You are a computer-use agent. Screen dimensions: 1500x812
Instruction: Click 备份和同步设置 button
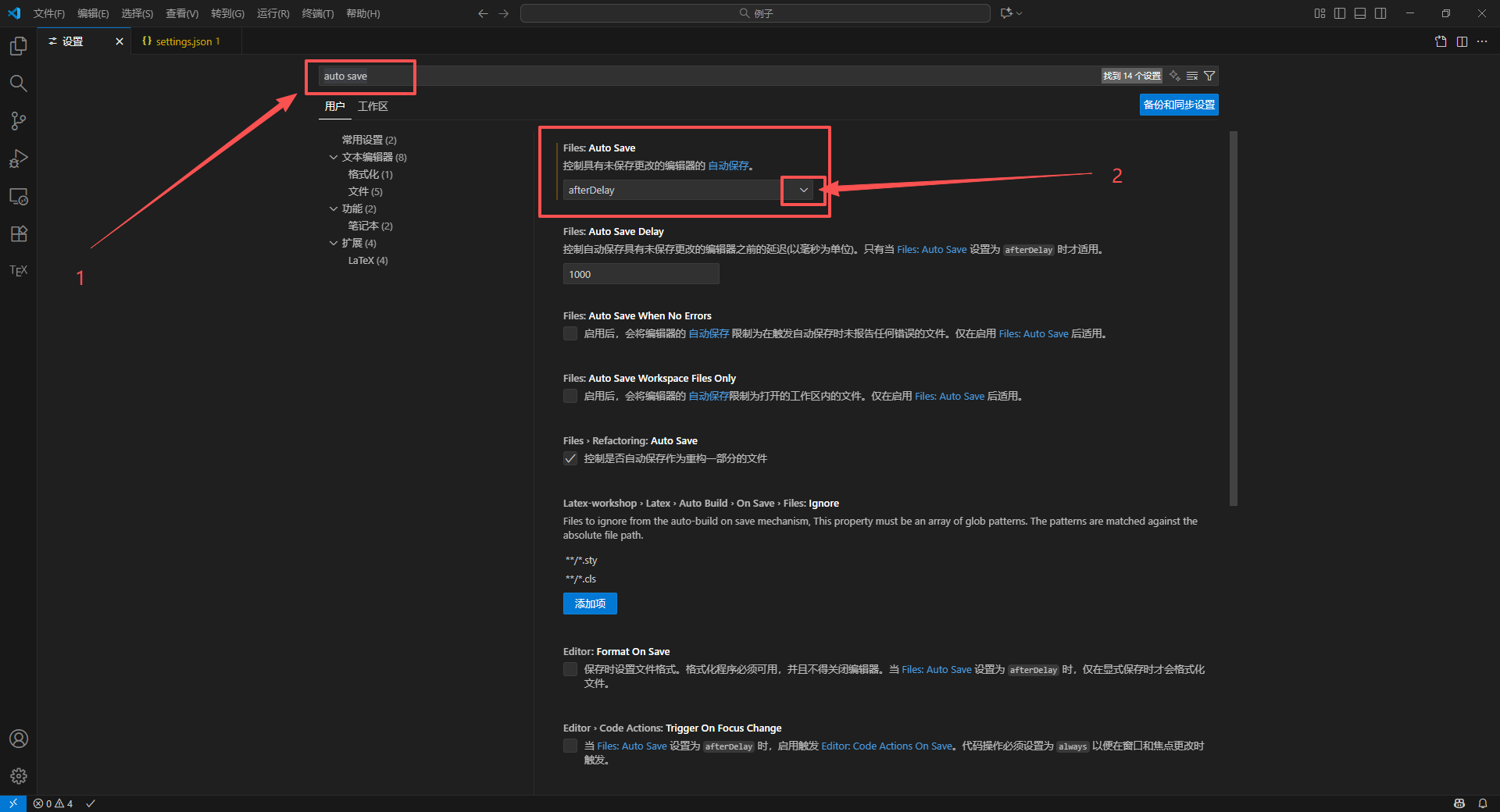pos(1179,105)
